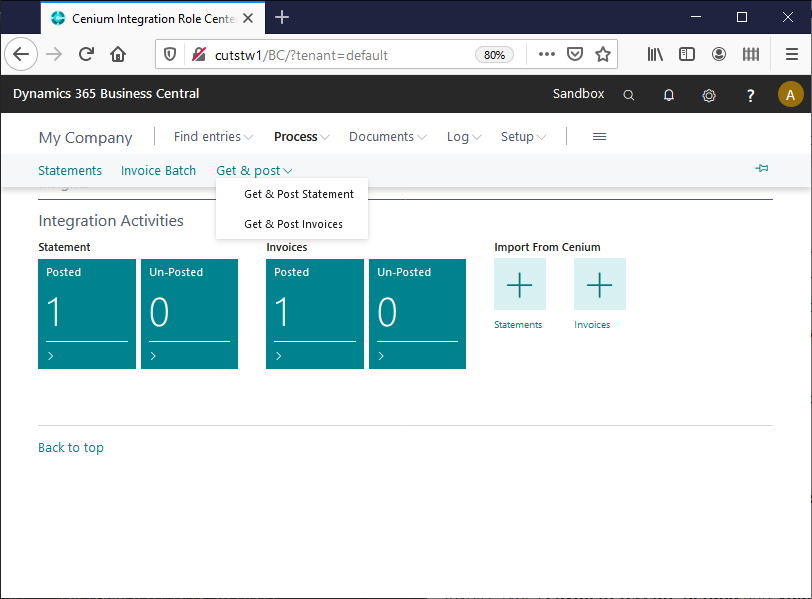
Task: Open Business Central settings gear
Action: click(709, 95)
